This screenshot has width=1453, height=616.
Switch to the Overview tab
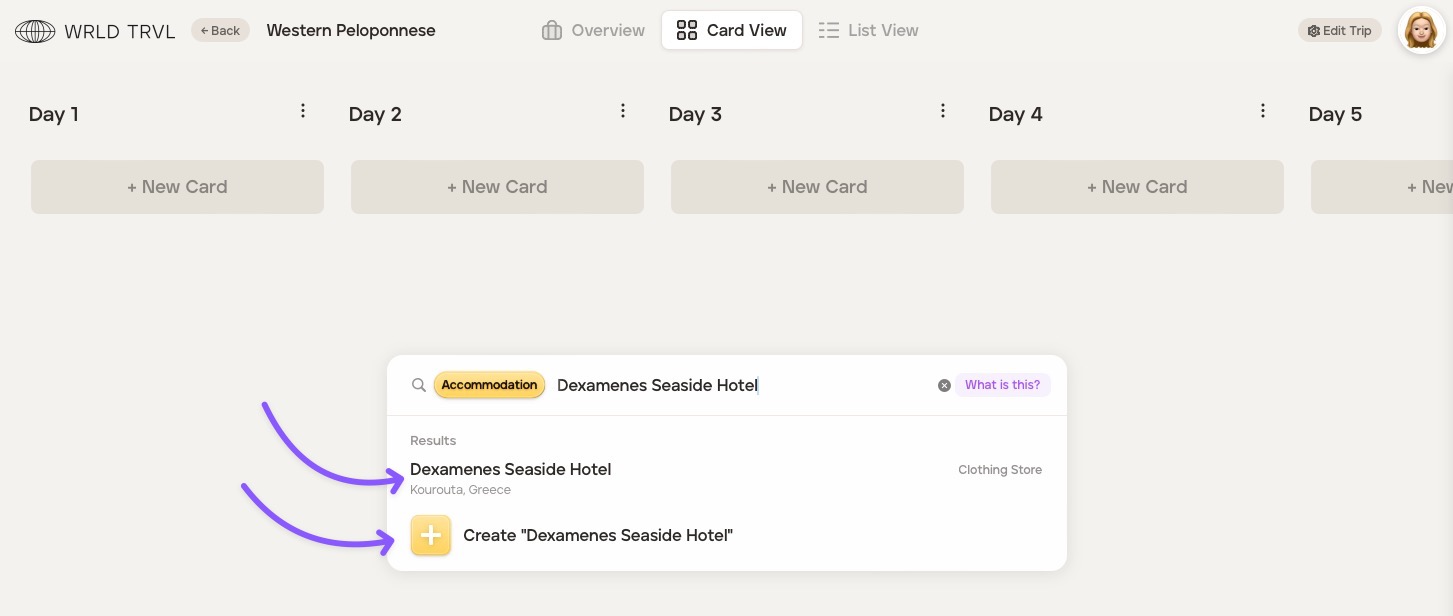coord(593,31)
